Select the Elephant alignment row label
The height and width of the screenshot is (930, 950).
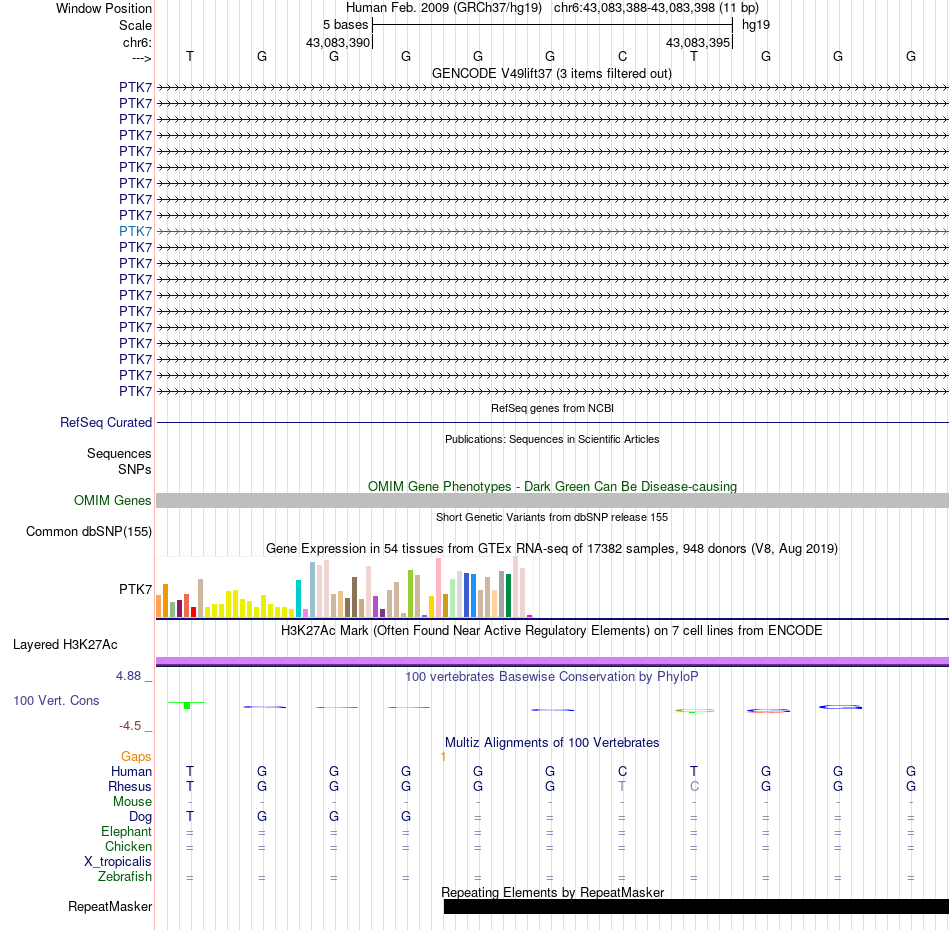pos(126,832)
